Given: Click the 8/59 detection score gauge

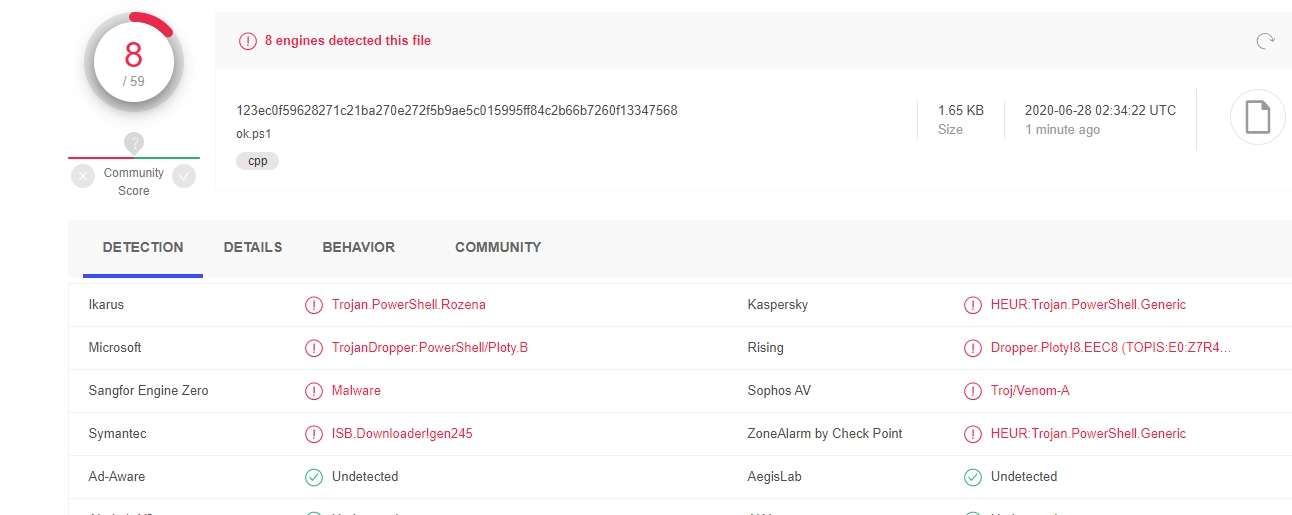Looking at the screenshot, I should 134,63.
